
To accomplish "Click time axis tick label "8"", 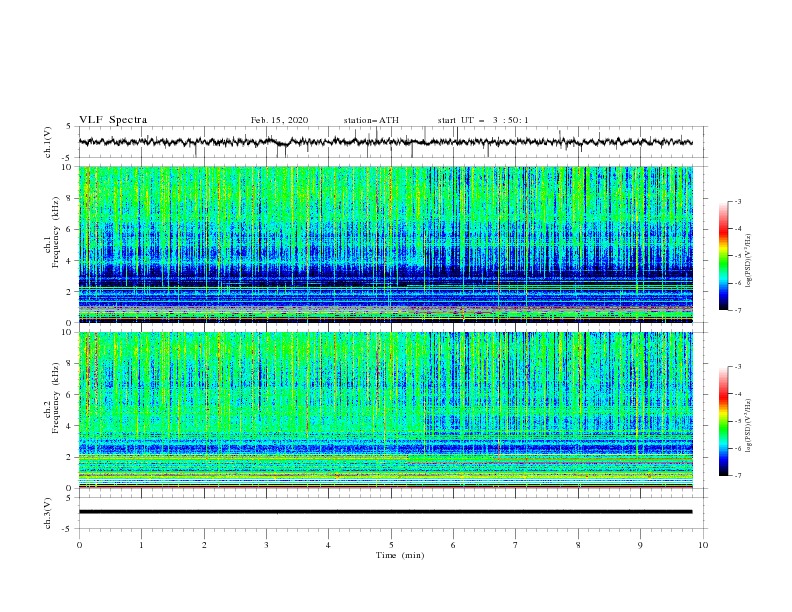I will pos(578,545).
